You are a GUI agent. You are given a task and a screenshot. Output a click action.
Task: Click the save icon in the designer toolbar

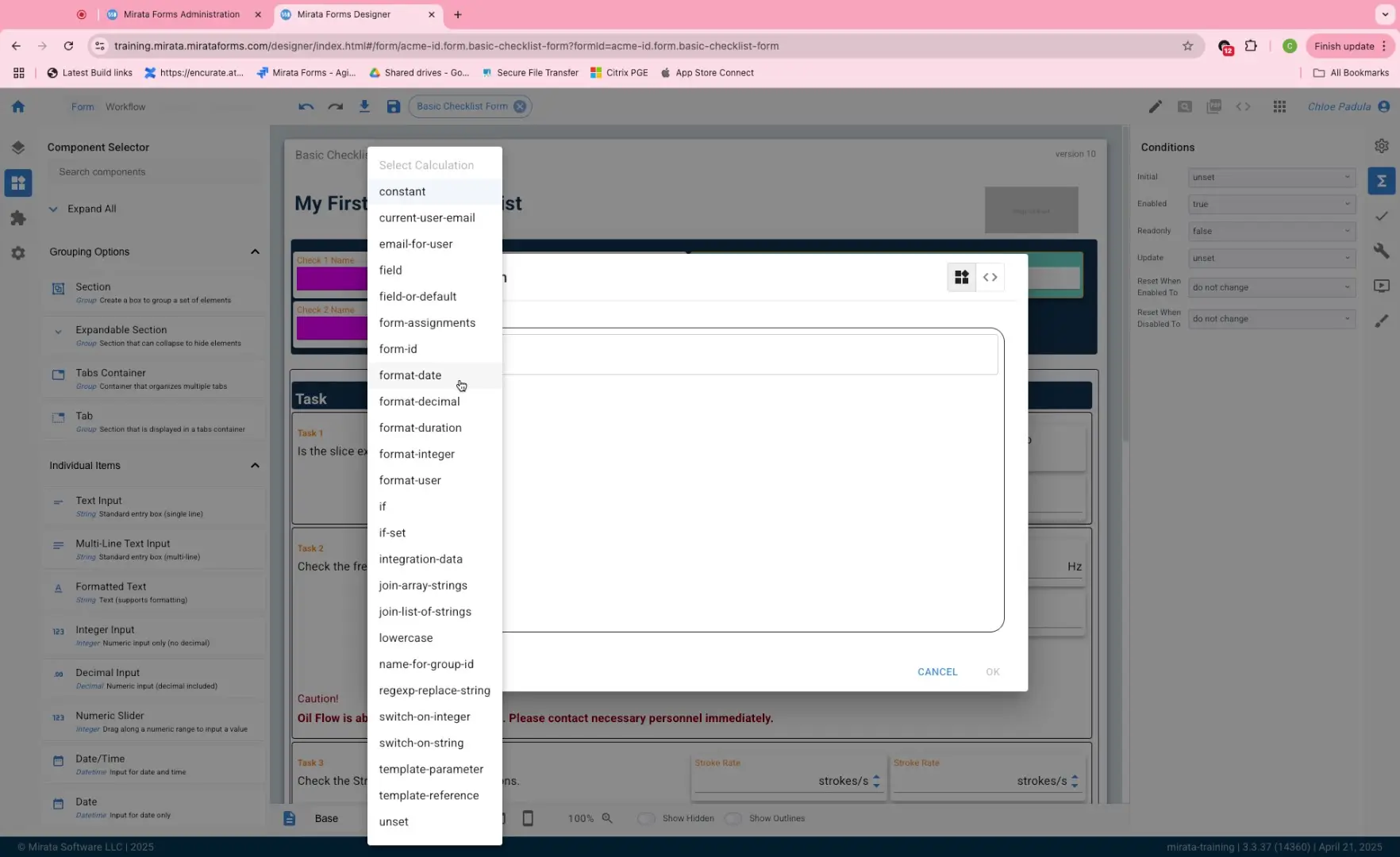click(x=394, y=106)
